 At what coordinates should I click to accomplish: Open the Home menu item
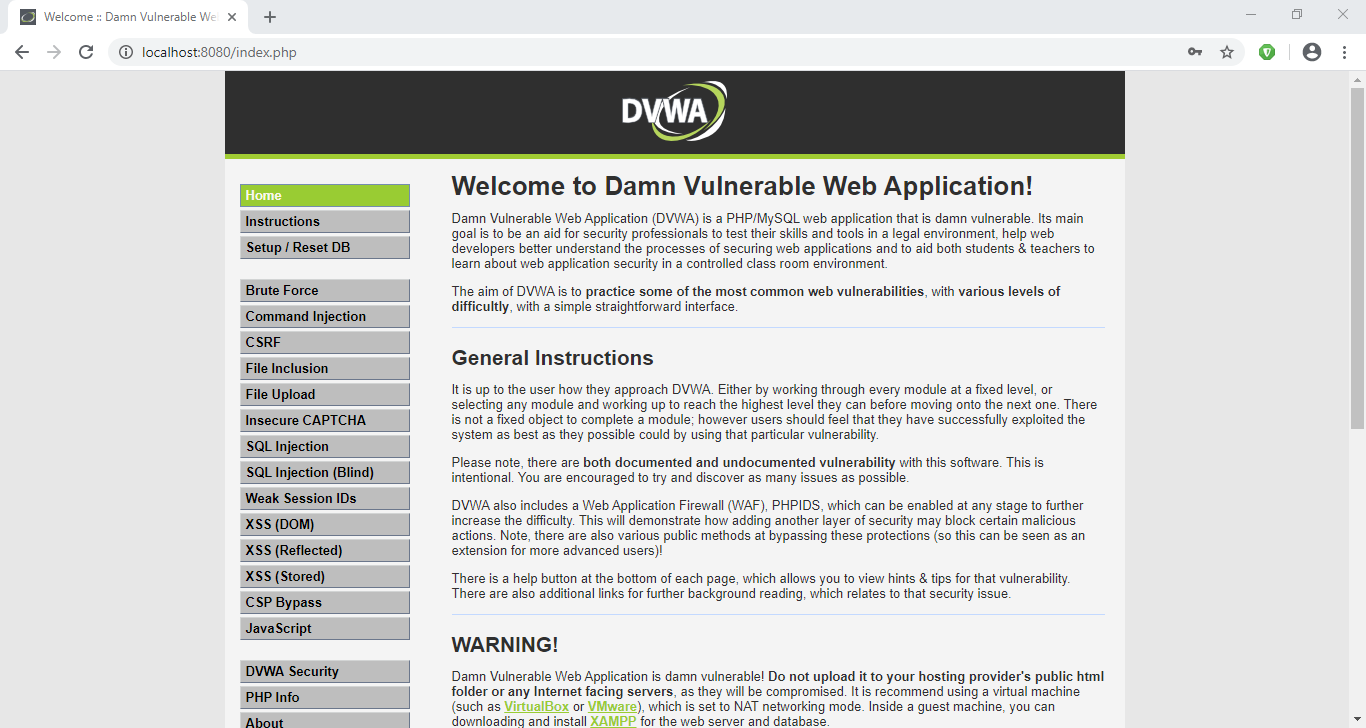[325, 196]
